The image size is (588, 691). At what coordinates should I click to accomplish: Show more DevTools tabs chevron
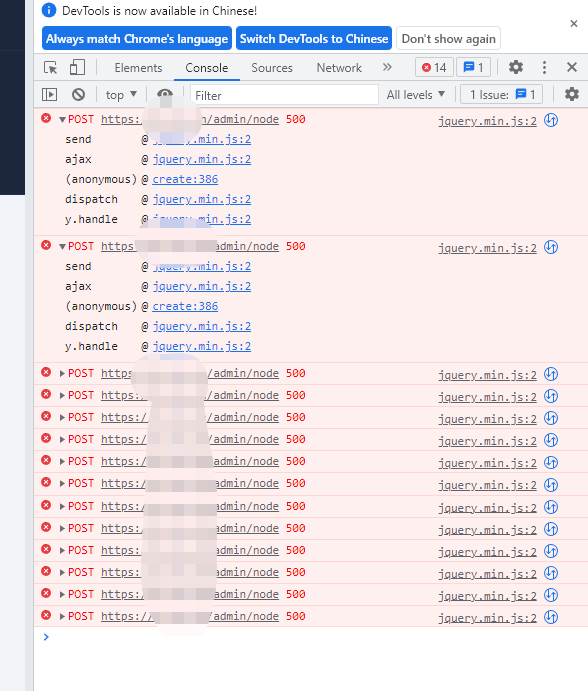click(x=387, y=67)
